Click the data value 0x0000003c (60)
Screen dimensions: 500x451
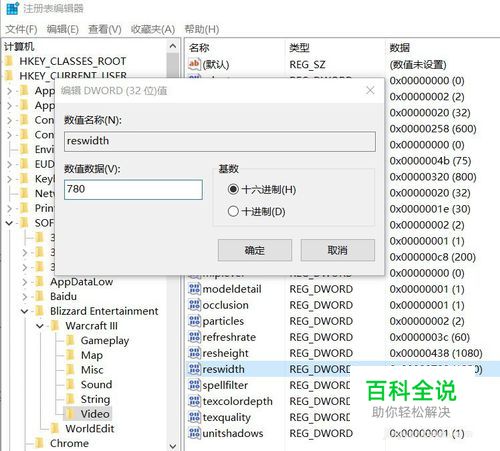coord(429,337)
